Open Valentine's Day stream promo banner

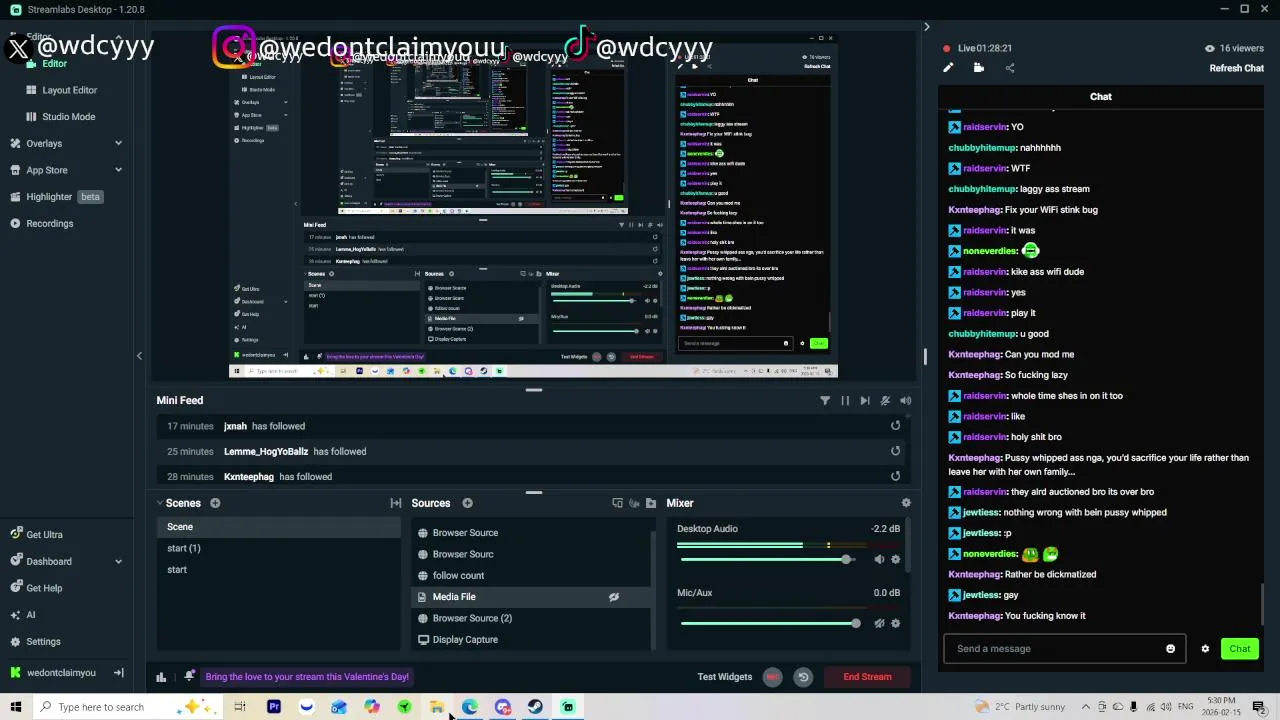point(307,677)
